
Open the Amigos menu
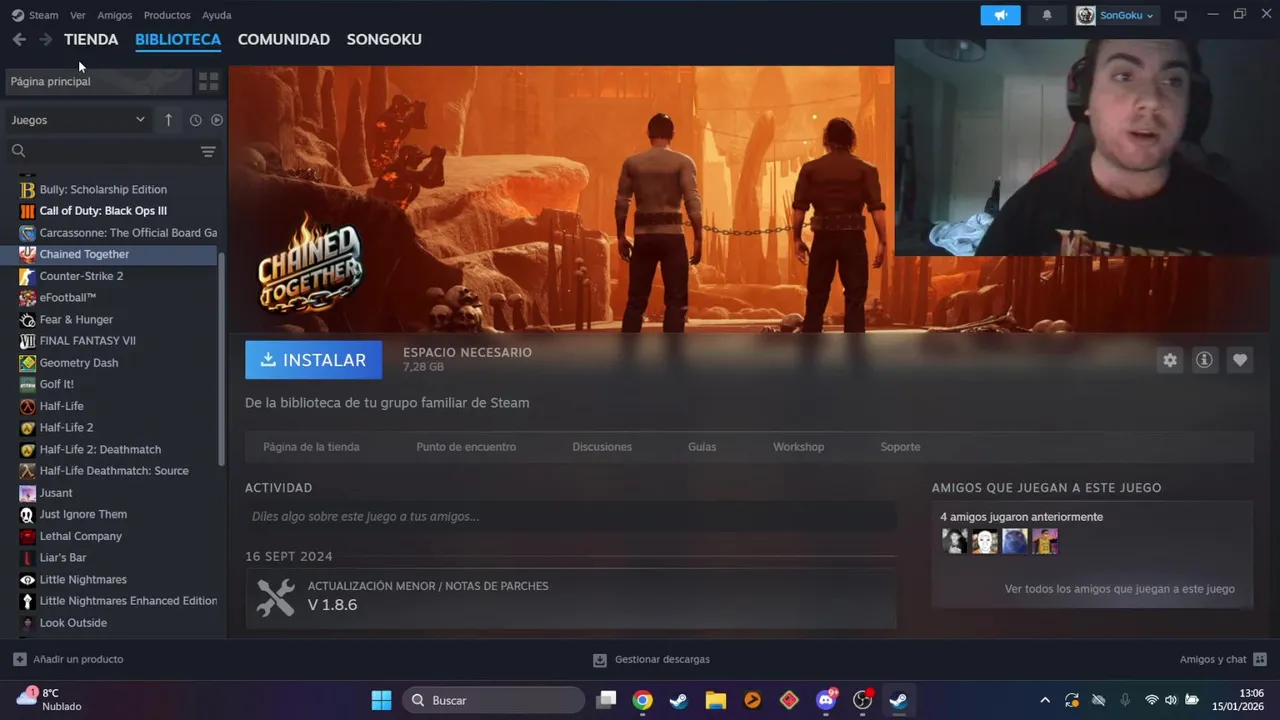115,15
